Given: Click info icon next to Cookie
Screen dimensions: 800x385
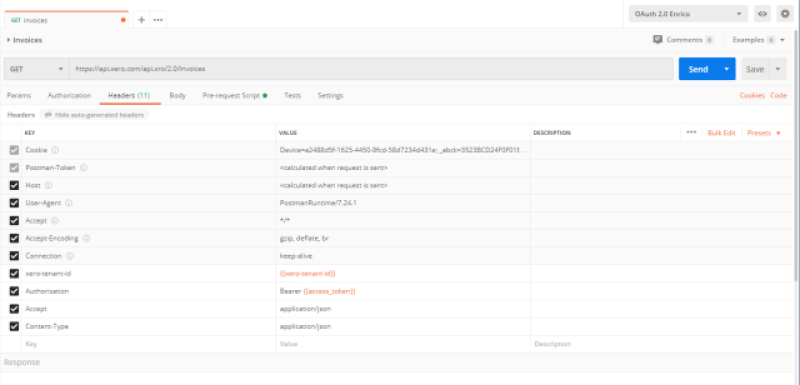Looking at the screenshot, I should pos(55,150).
